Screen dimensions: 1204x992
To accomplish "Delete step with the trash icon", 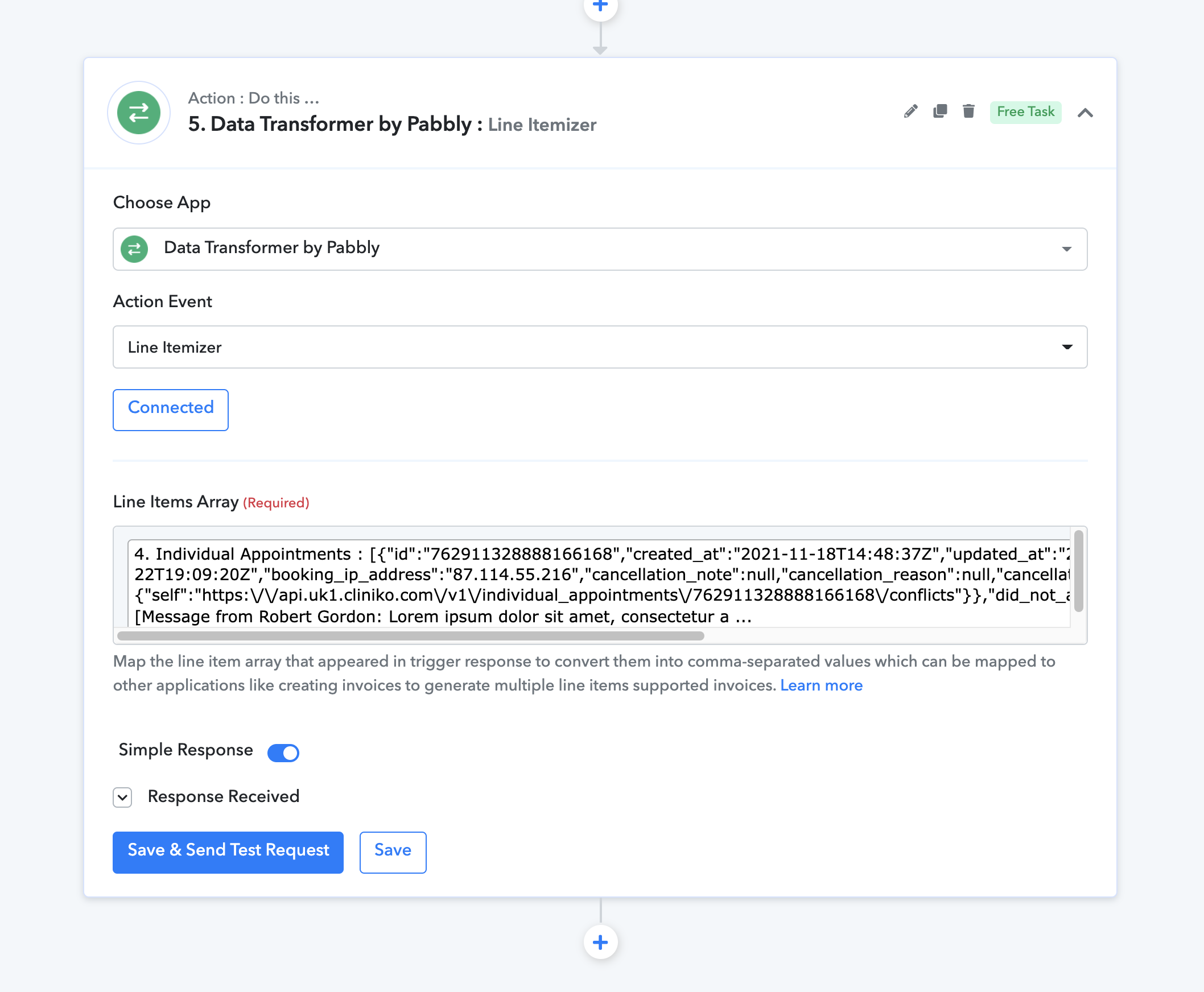I will click(968, 111).
